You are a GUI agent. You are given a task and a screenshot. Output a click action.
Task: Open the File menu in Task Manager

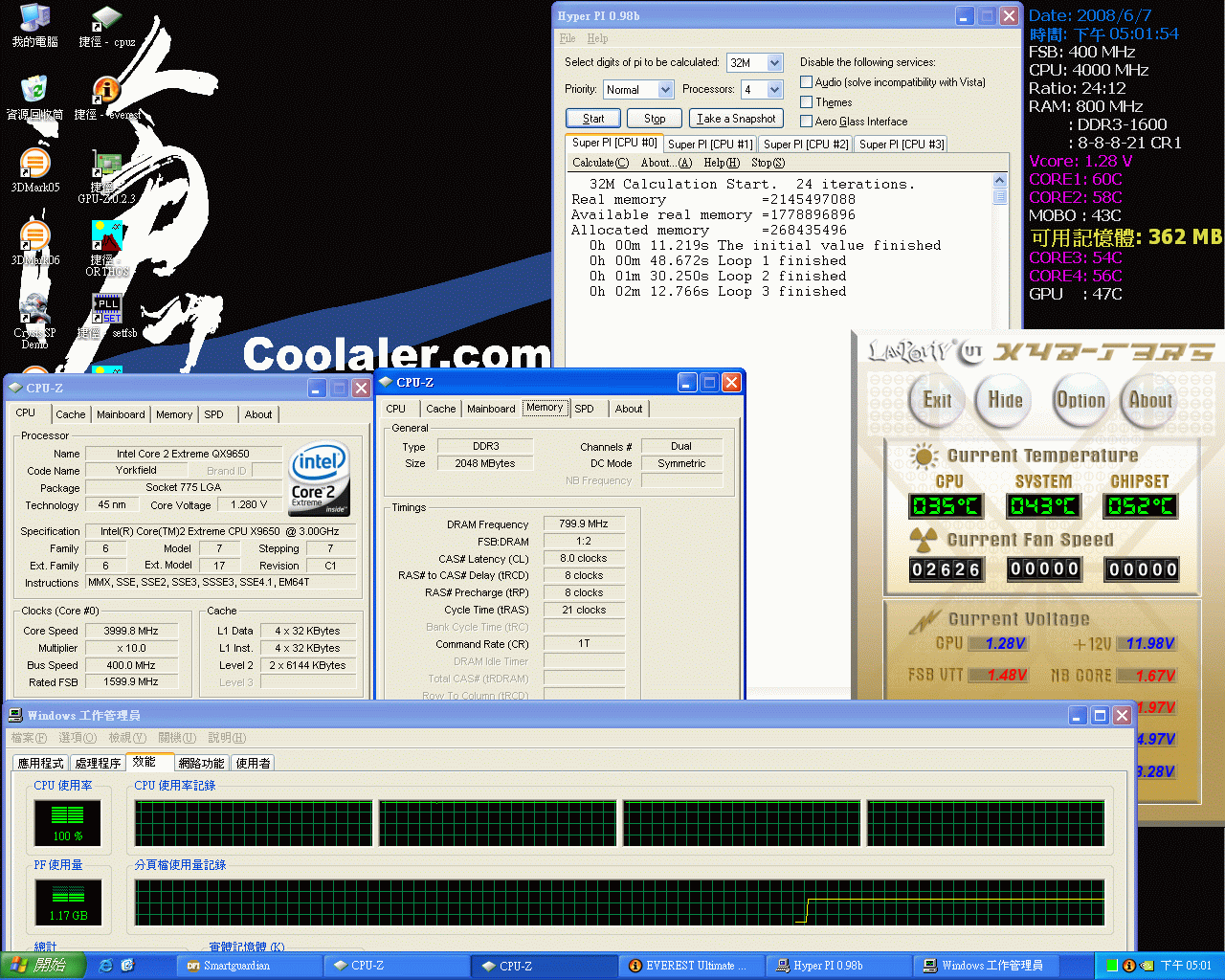point(29,738)
